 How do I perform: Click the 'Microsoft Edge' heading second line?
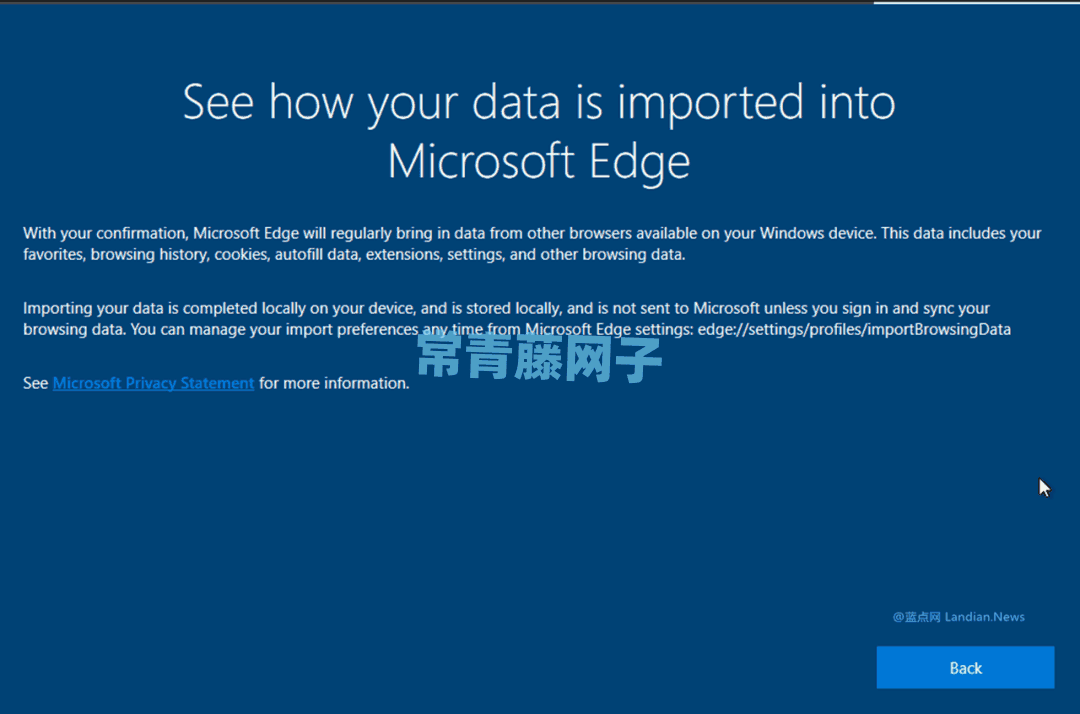point(539,162)
